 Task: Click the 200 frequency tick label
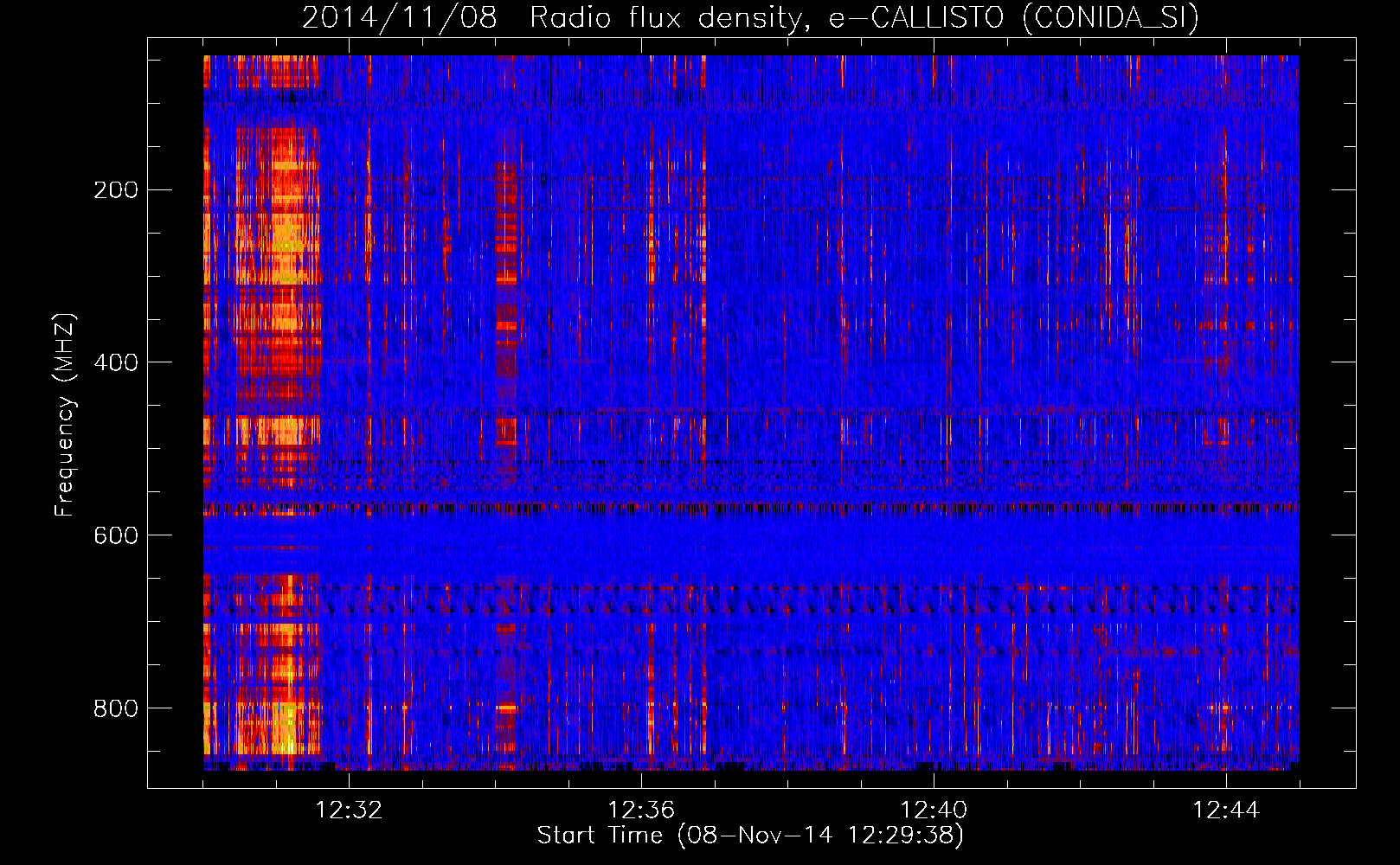116,190
